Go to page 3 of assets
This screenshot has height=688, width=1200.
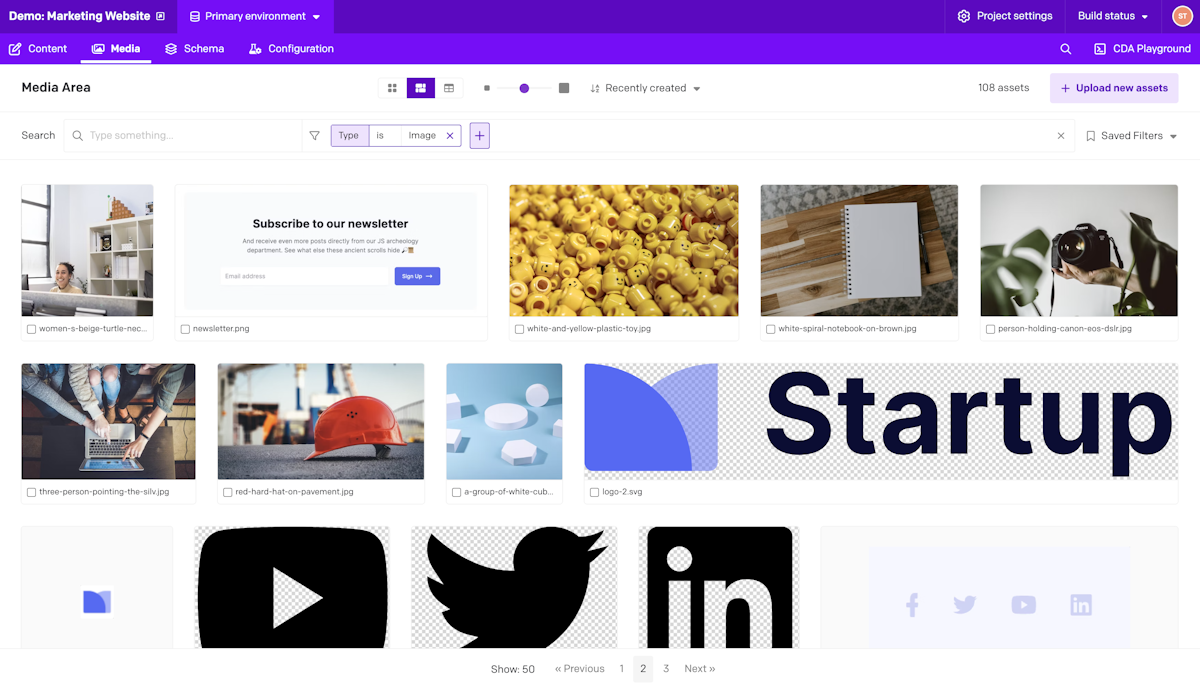coord(666,668)
